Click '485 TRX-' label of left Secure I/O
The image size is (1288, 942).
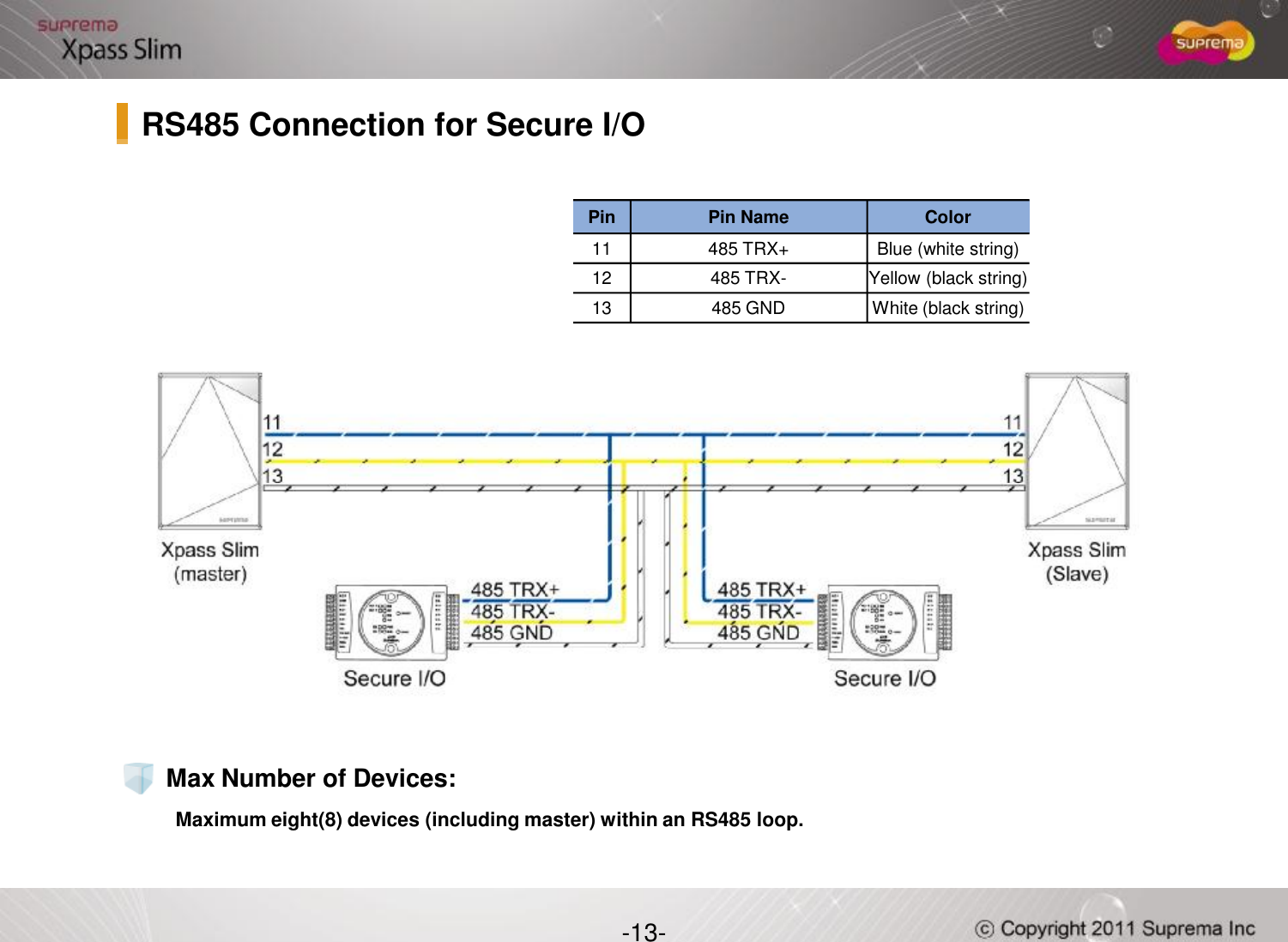[512, 611]
